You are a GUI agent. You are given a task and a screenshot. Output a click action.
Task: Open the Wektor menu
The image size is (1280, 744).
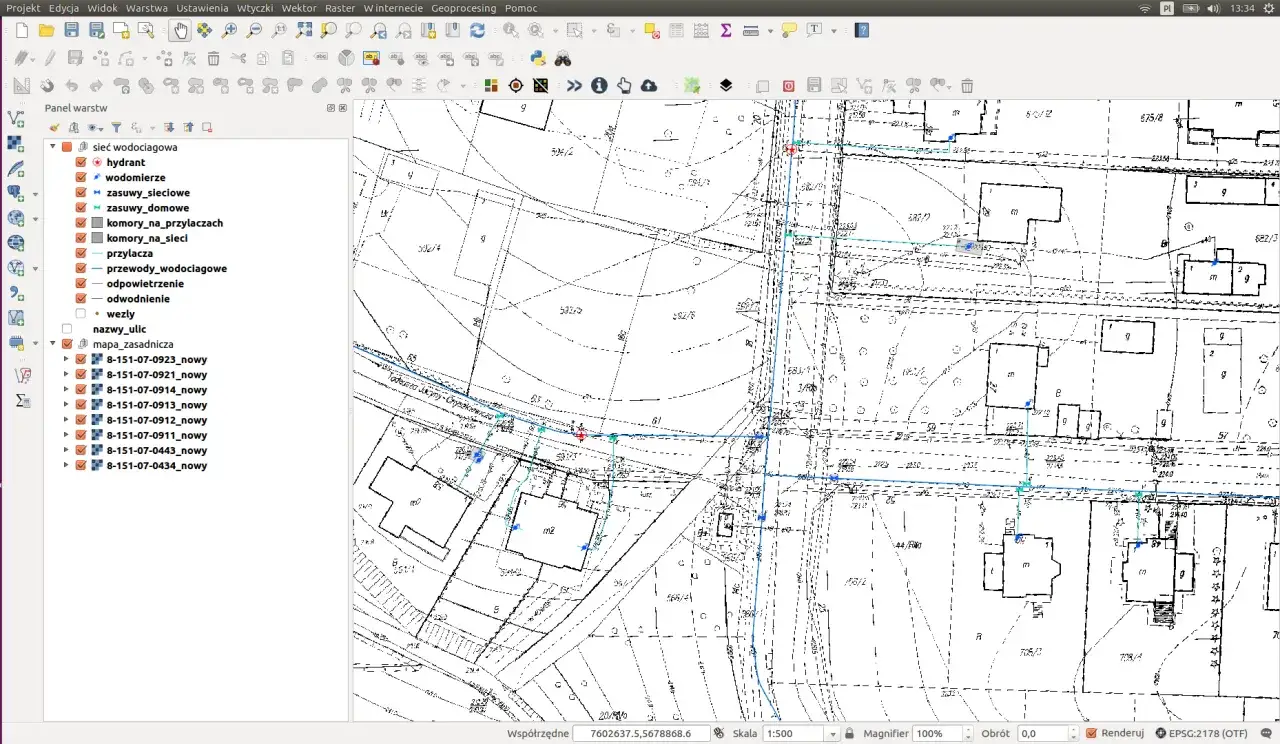tap(299, 8)
